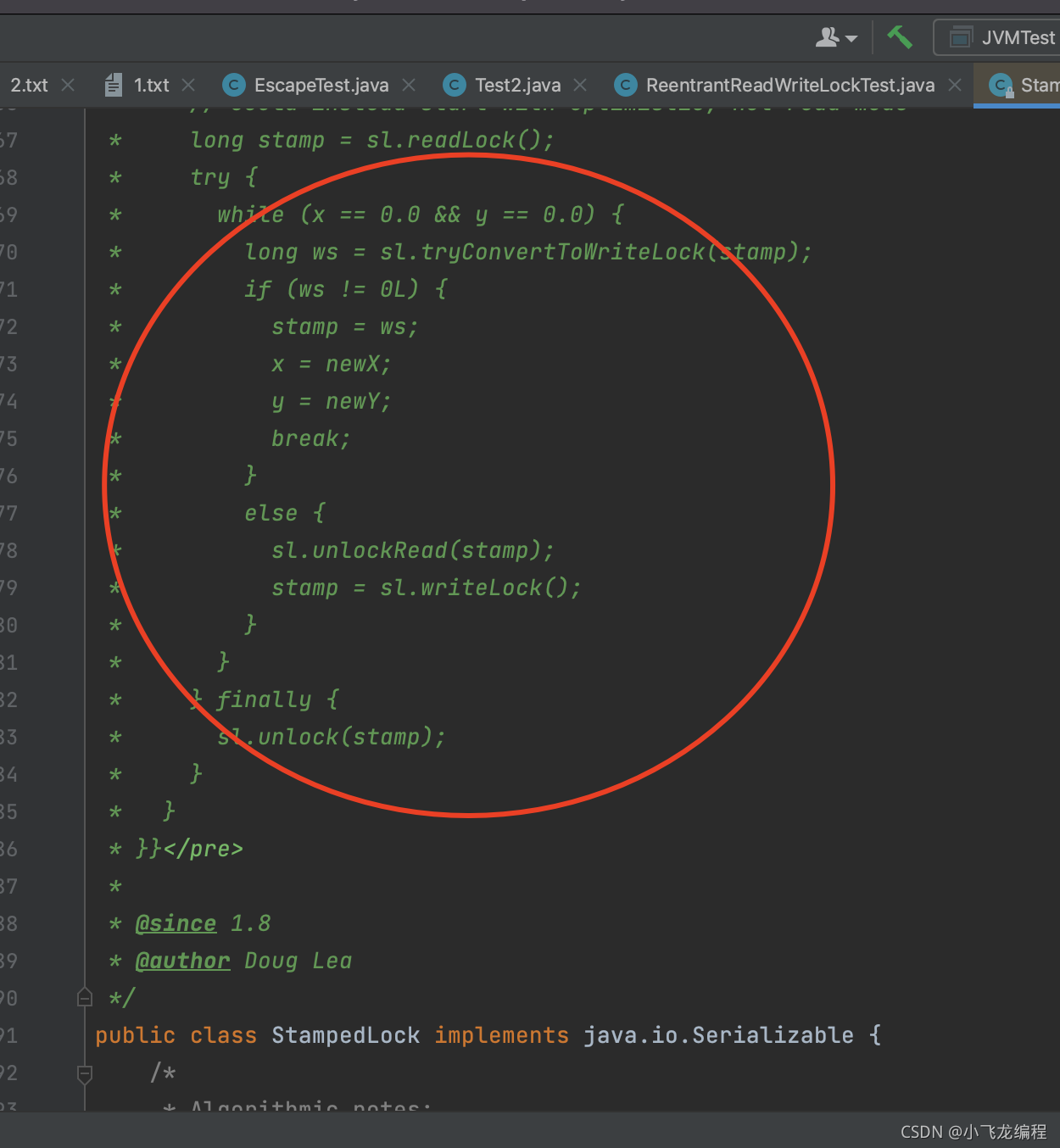
Task: Click the 'public' keyword in class declaration
Action: click(135, 1035)
